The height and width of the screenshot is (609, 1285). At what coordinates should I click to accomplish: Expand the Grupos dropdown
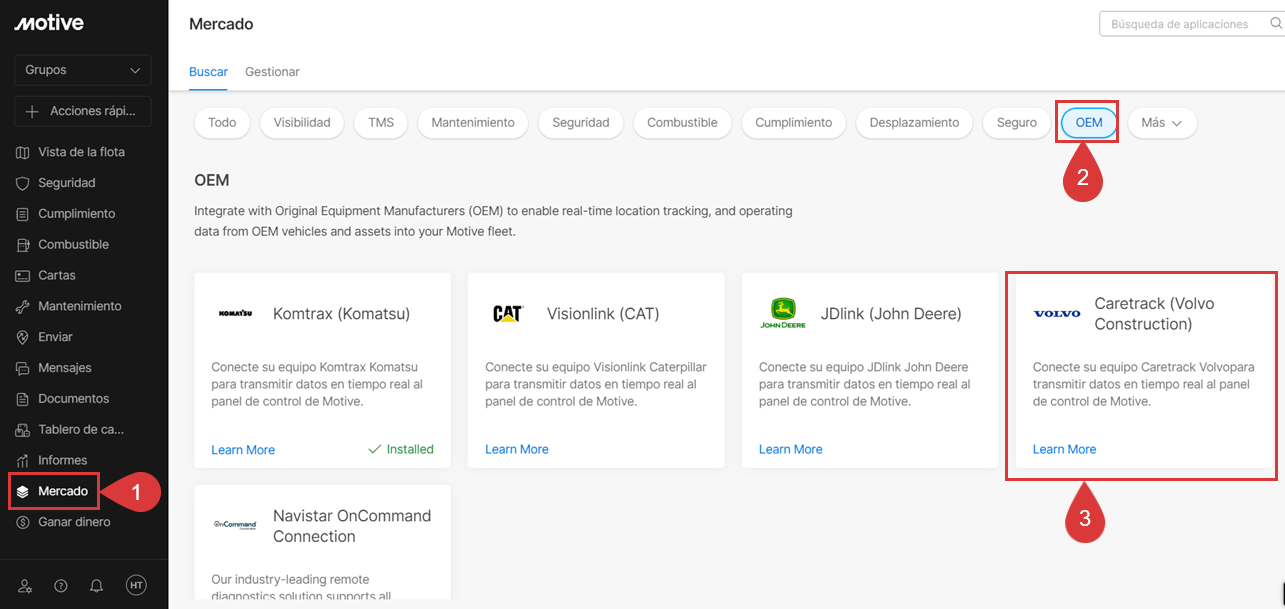[x=83, y=70]
